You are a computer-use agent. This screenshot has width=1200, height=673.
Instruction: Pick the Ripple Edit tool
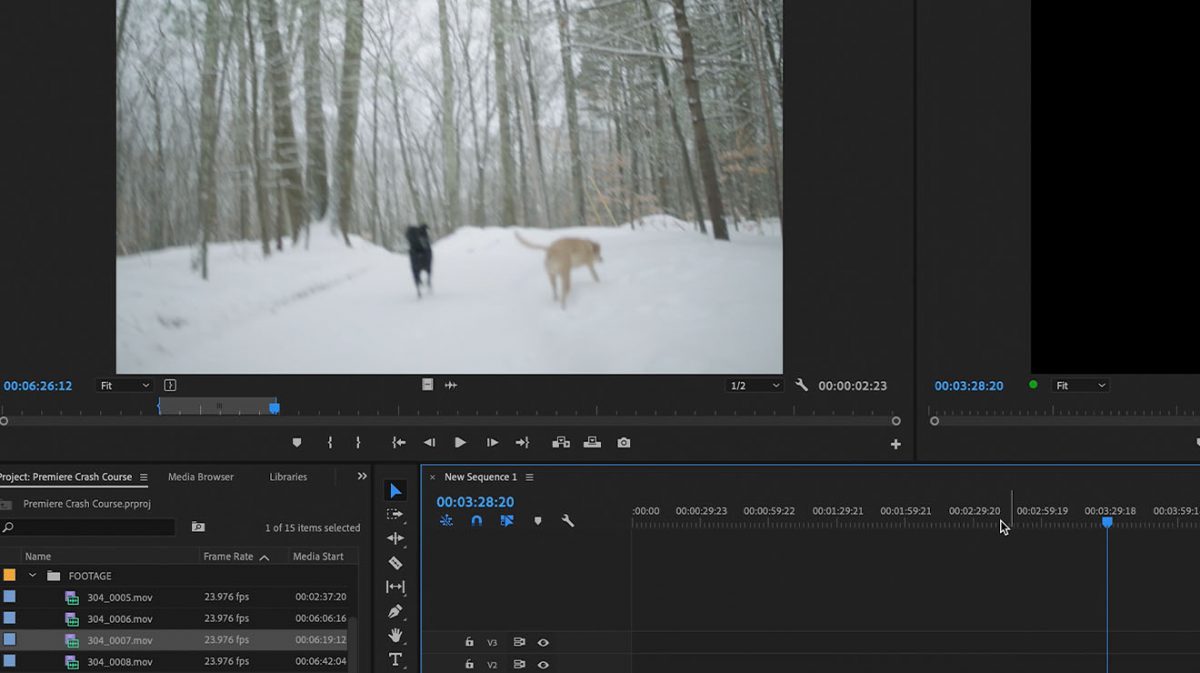tap(395, 539)
